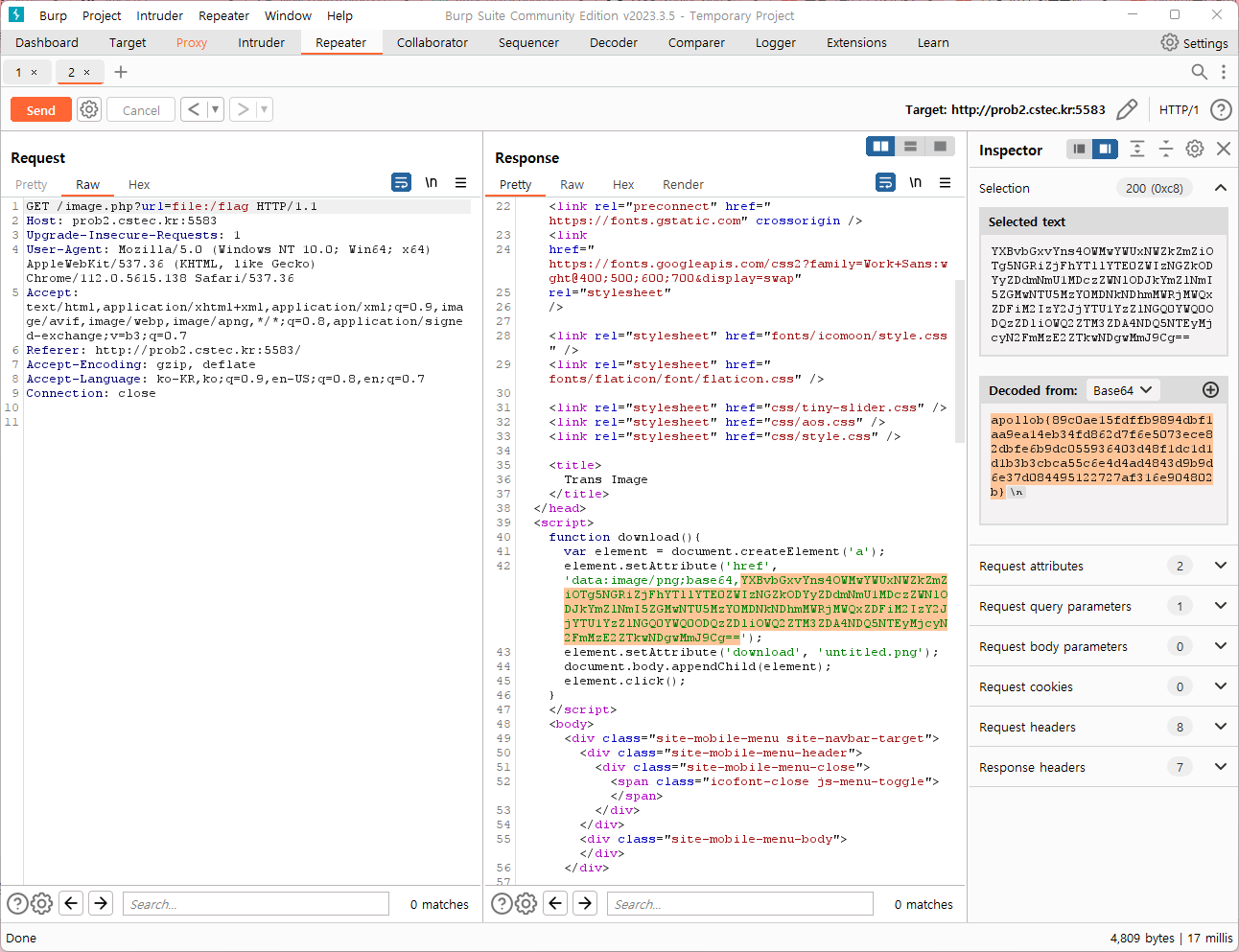Viewport: 1239px width, 952px height.
Task: Toggle response non-printable characters \n
Action: 916,182
